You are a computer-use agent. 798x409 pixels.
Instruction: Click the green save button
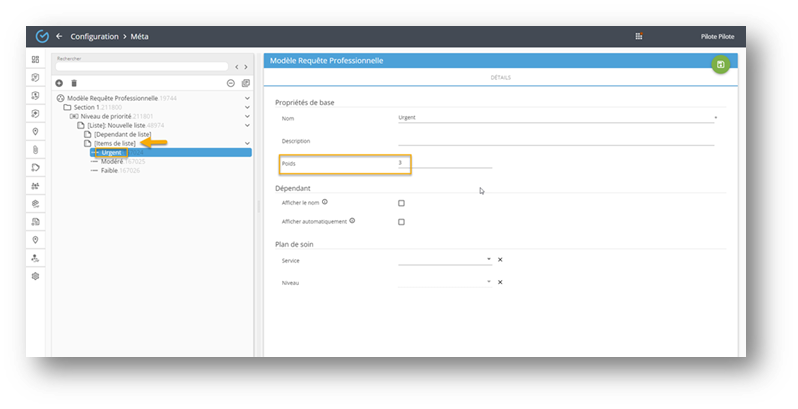[x=720, y=64]
